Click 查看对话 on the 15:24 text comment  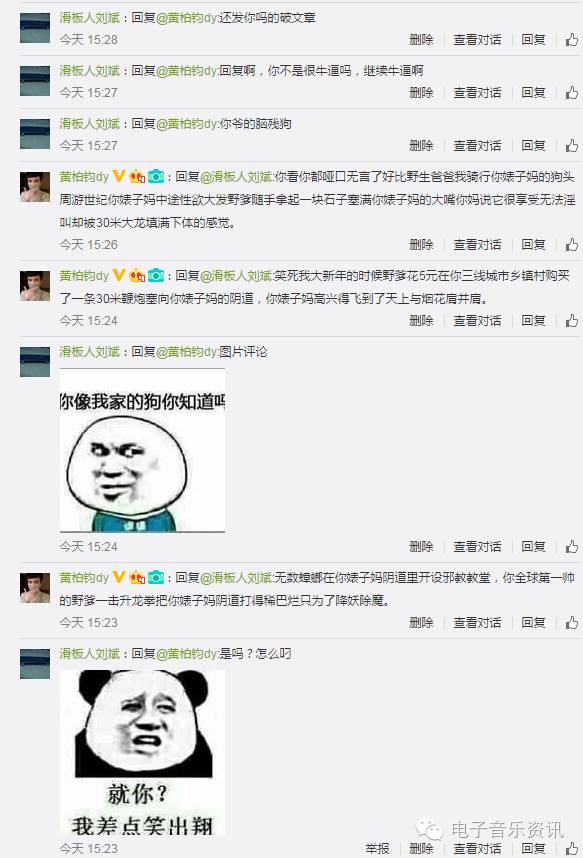pos(477,321)
